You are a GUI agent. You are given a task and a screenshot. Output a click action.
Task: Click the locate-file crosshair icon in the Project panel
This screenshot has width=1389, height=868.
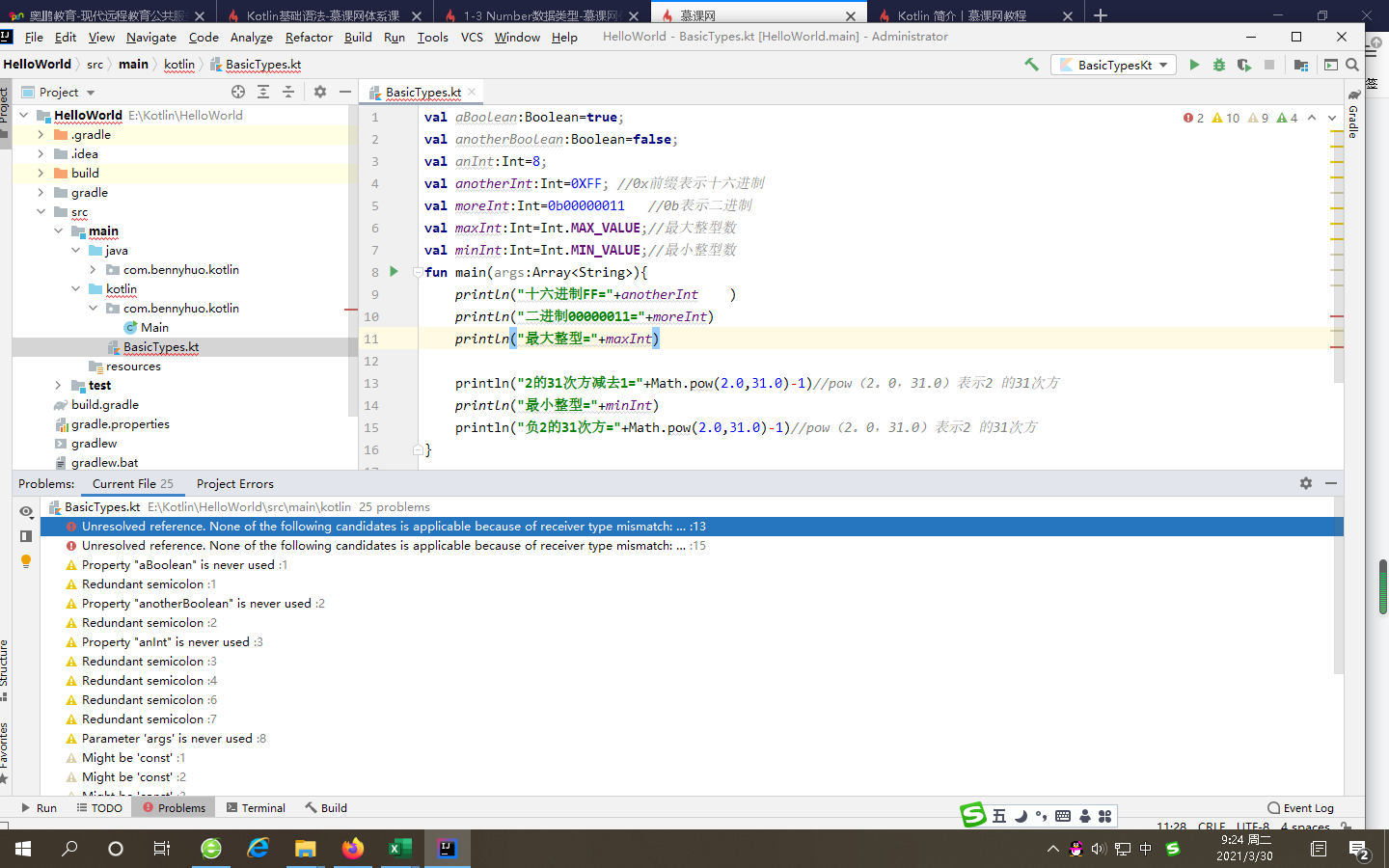pos(238,92)
